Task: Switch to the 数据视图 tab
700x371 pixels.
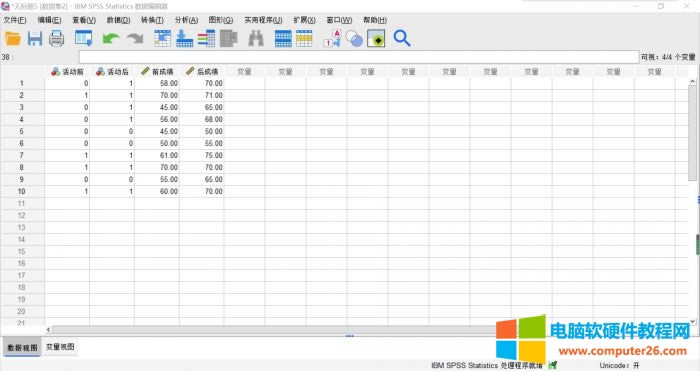Action: point(22,347)
